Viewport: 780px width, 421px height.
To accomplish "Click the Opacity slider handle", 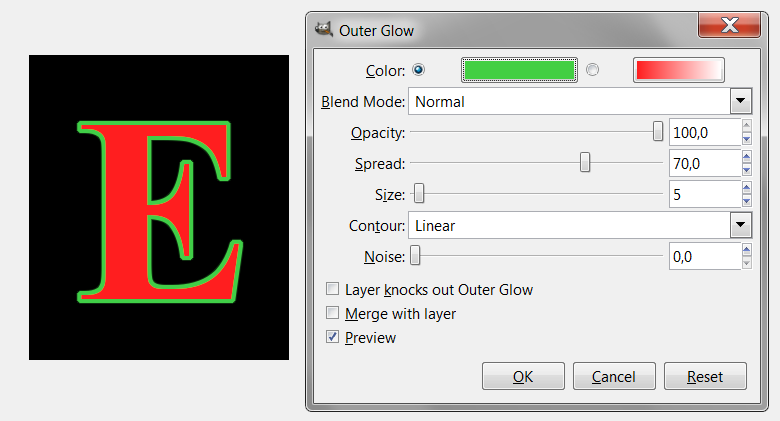I will pyautogui.click(x=657, y=131).
